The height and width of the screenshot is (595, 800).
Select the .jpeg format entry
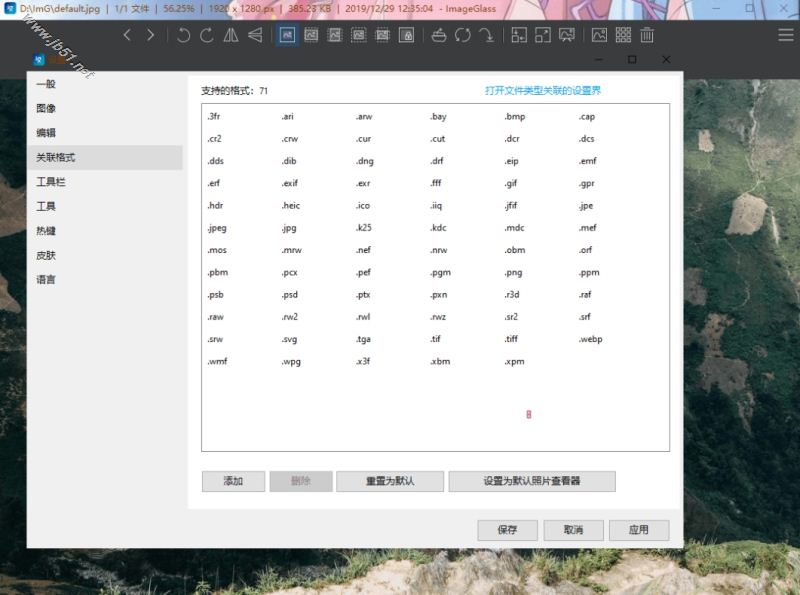pos(216,228)
